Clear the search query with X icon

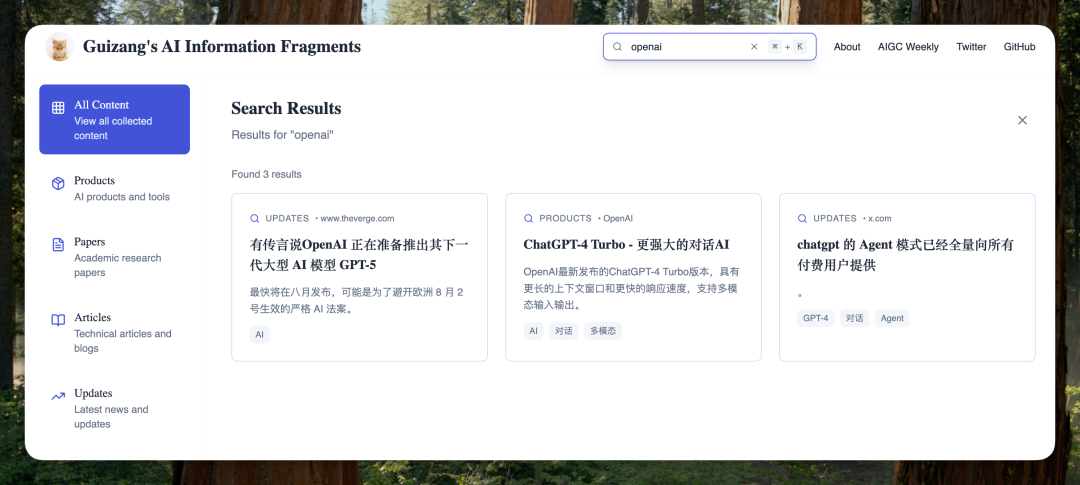tap(754, 47)
